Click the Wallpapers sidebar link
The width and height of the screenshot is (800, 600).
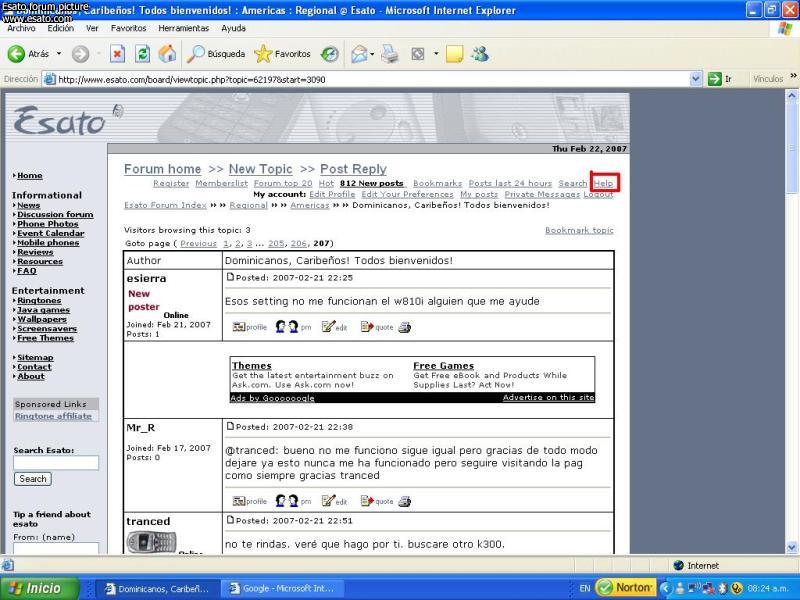[x=42, y=319]
